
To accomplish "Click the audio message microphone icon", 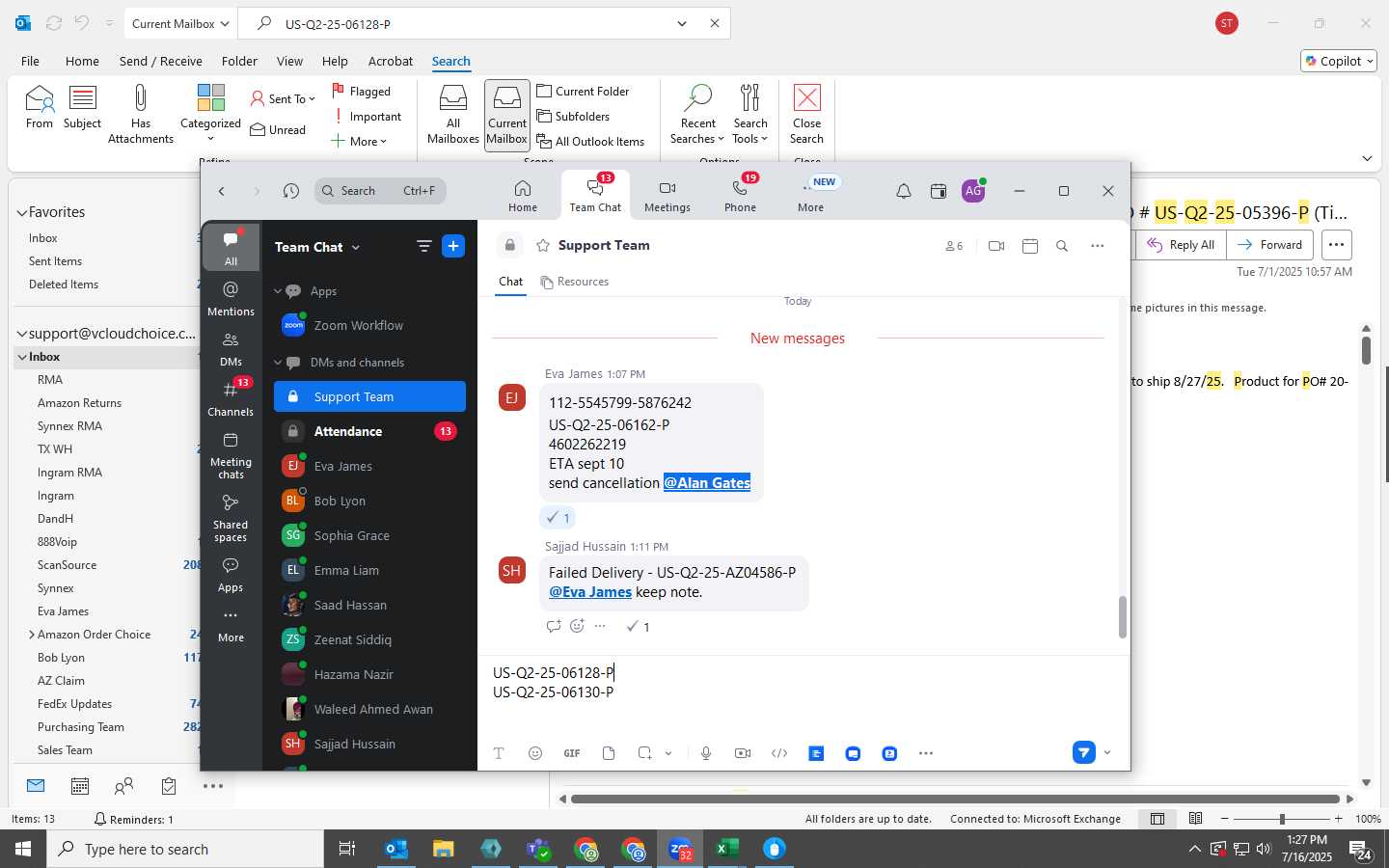I will 706,753.
